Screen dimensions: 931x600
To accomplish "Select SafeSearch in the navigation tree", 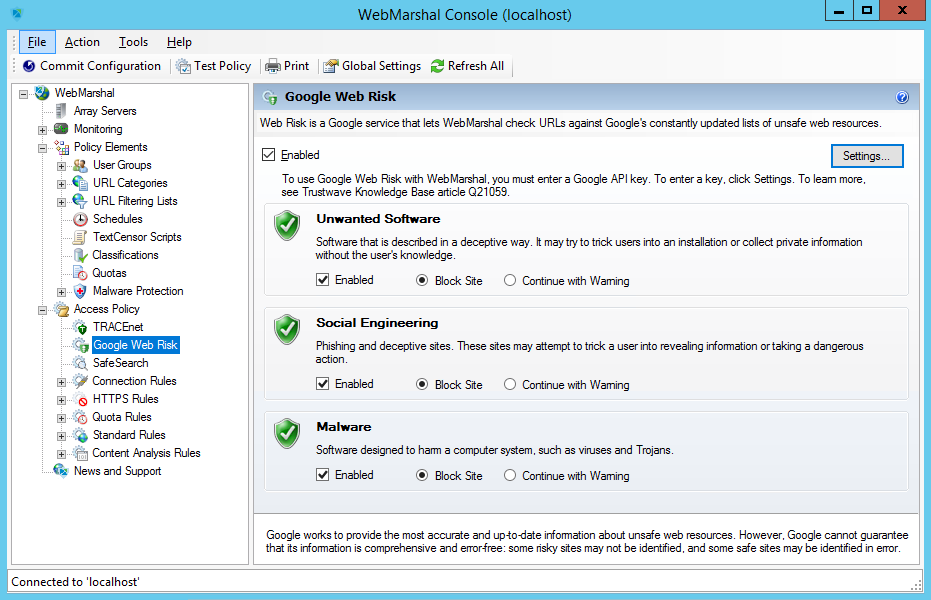I will pos(120,363).
